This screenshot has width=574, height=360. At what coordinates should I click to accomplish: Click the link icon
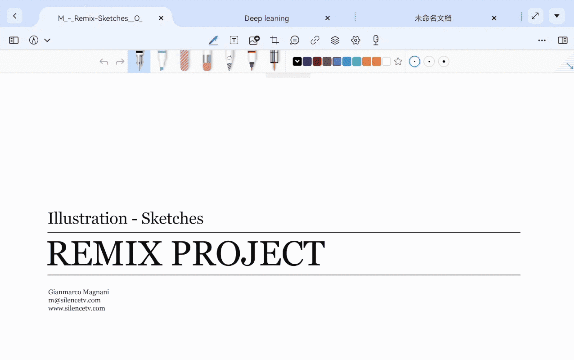tap(315, 40)
